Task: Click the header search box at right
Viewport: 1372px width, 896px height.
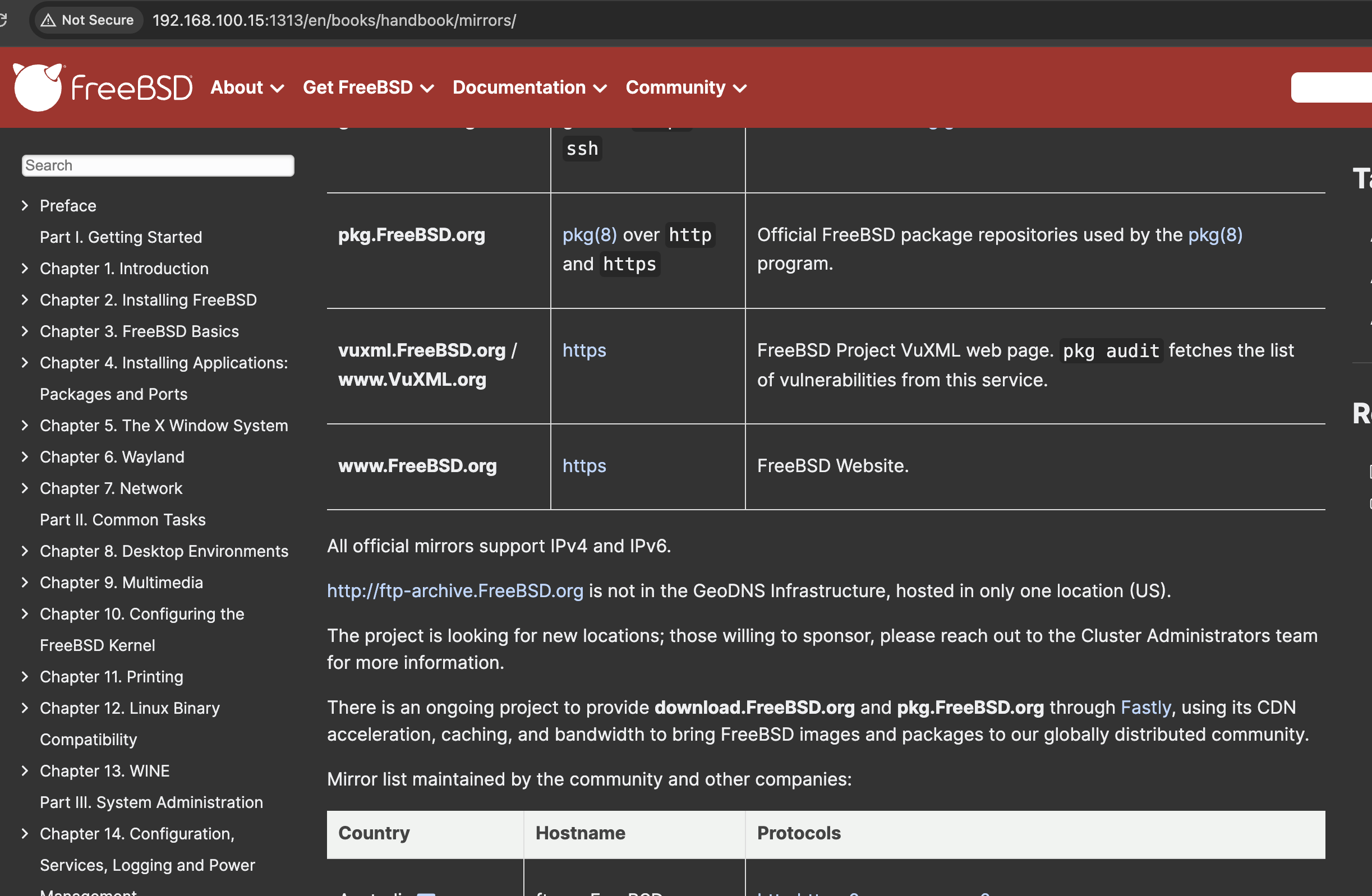Action: (1332, 87)
